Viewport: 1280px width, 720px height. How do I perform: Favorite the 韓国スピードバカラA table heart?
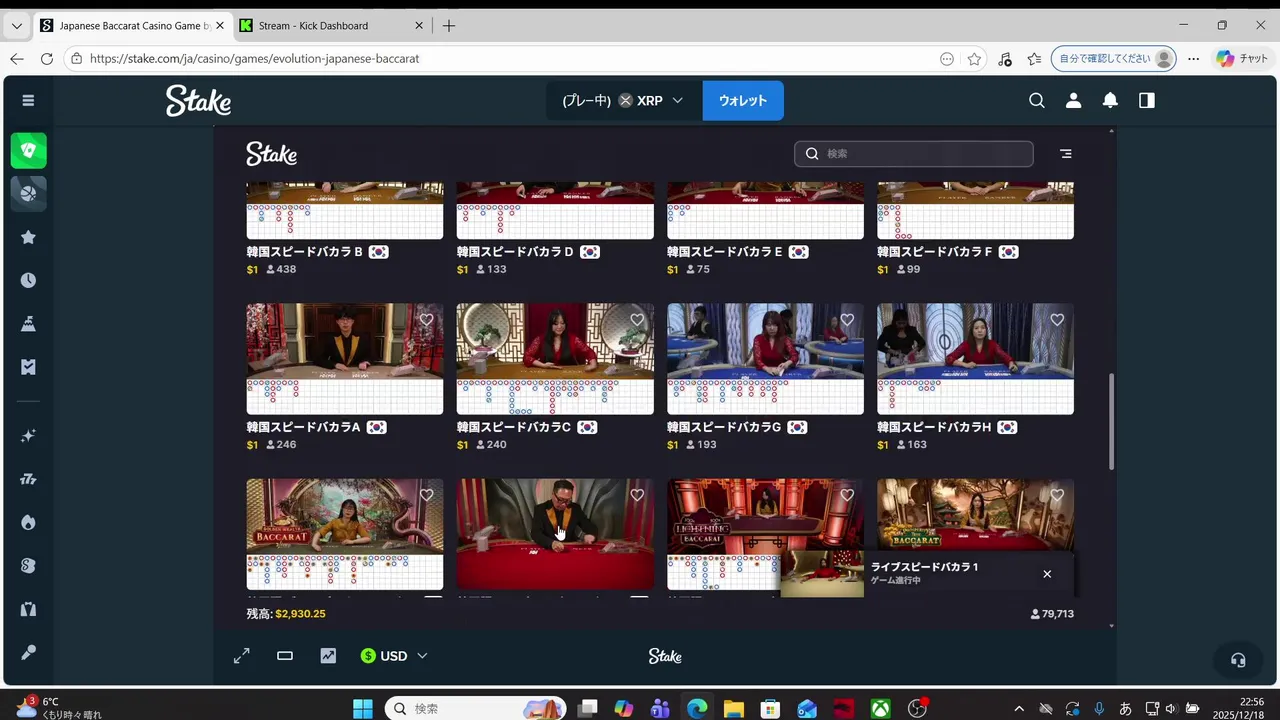(x=427, y=320)
